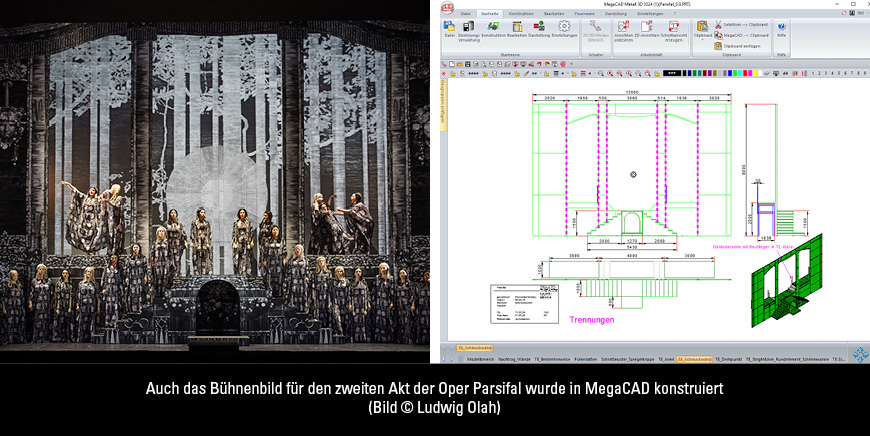Click the Konstruktion icon in Startmenü group
This screenshot has height=436, width=870.
coord(493,29)
